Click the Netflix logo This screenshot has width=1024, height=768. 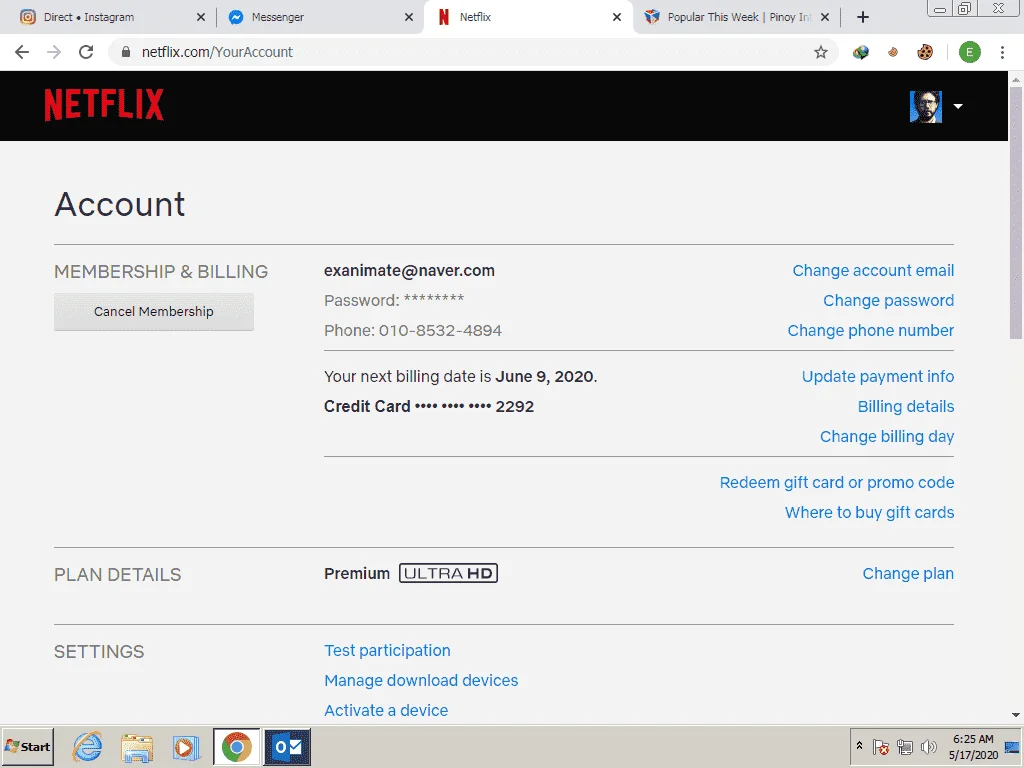coord(104,105)
